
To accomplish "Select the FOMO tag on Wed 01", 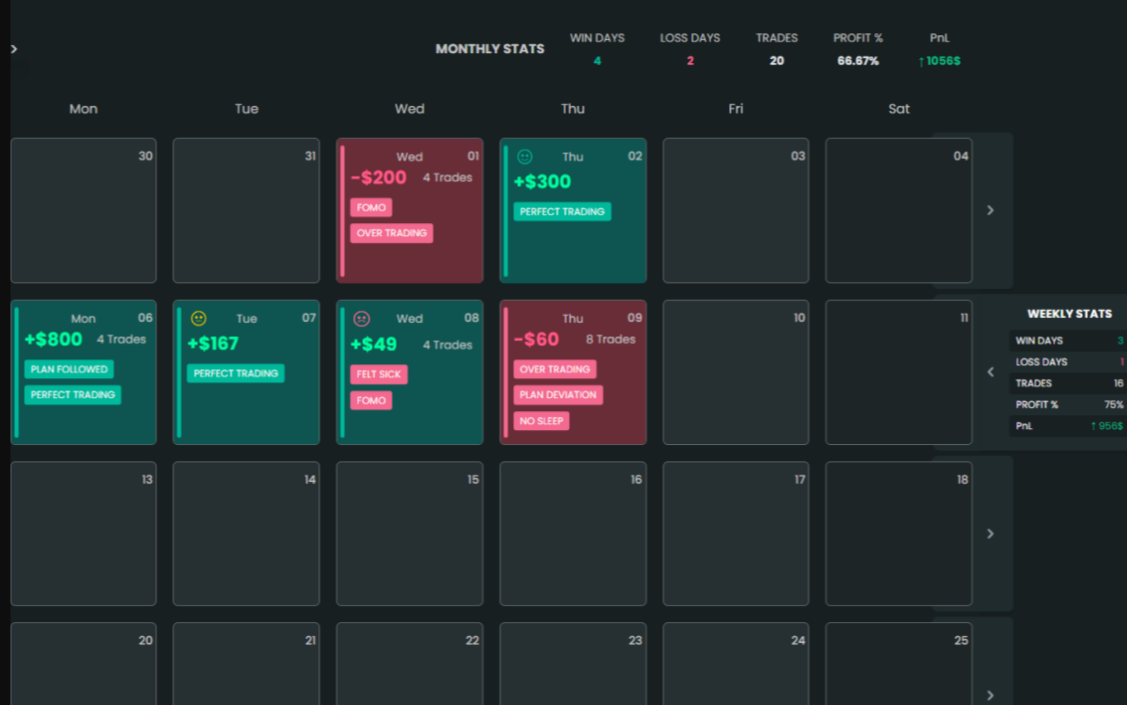I will (x=371, y=208).
